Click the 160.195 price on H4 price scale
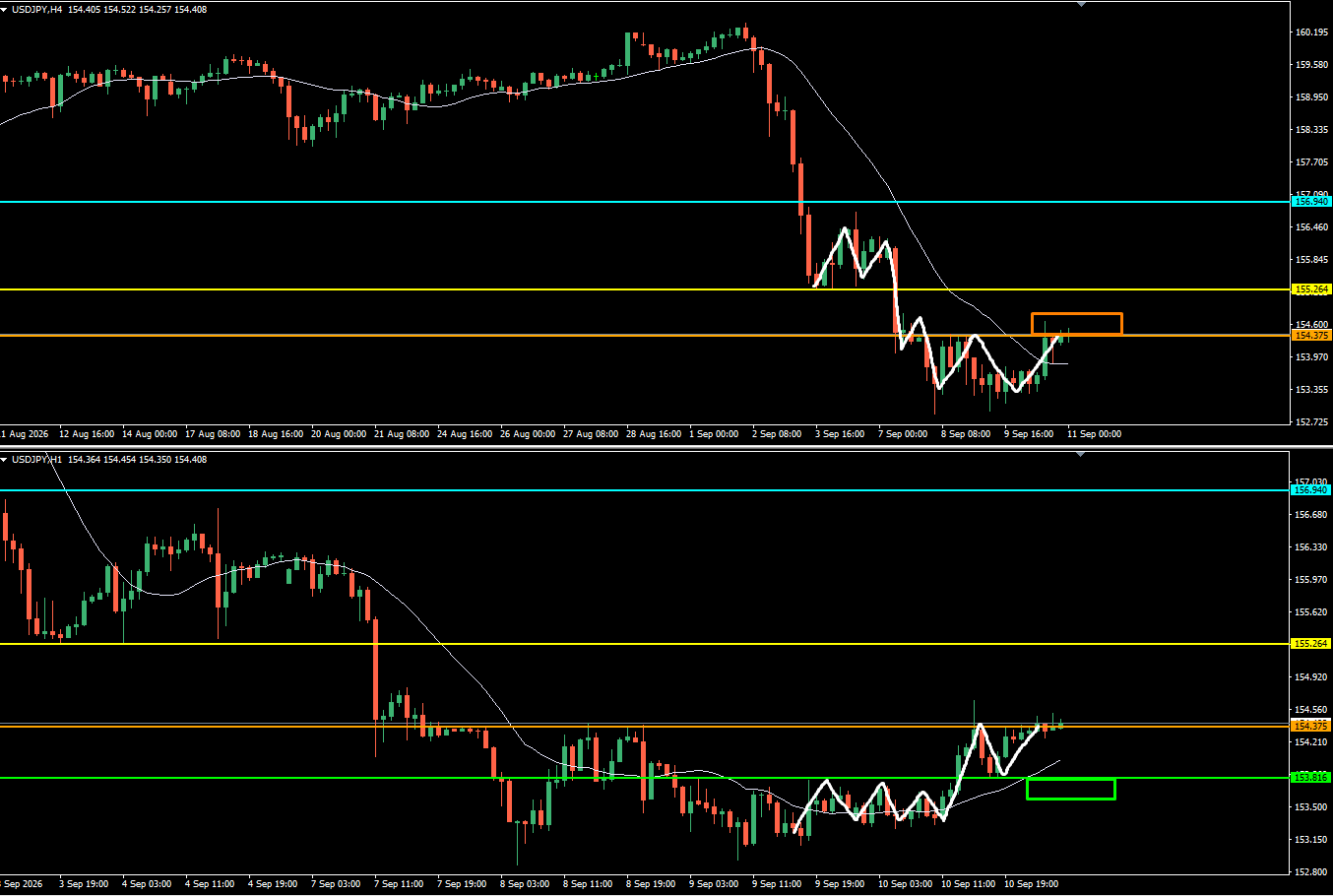This screenshot has height=896, width=1333. pos(1310,32)
